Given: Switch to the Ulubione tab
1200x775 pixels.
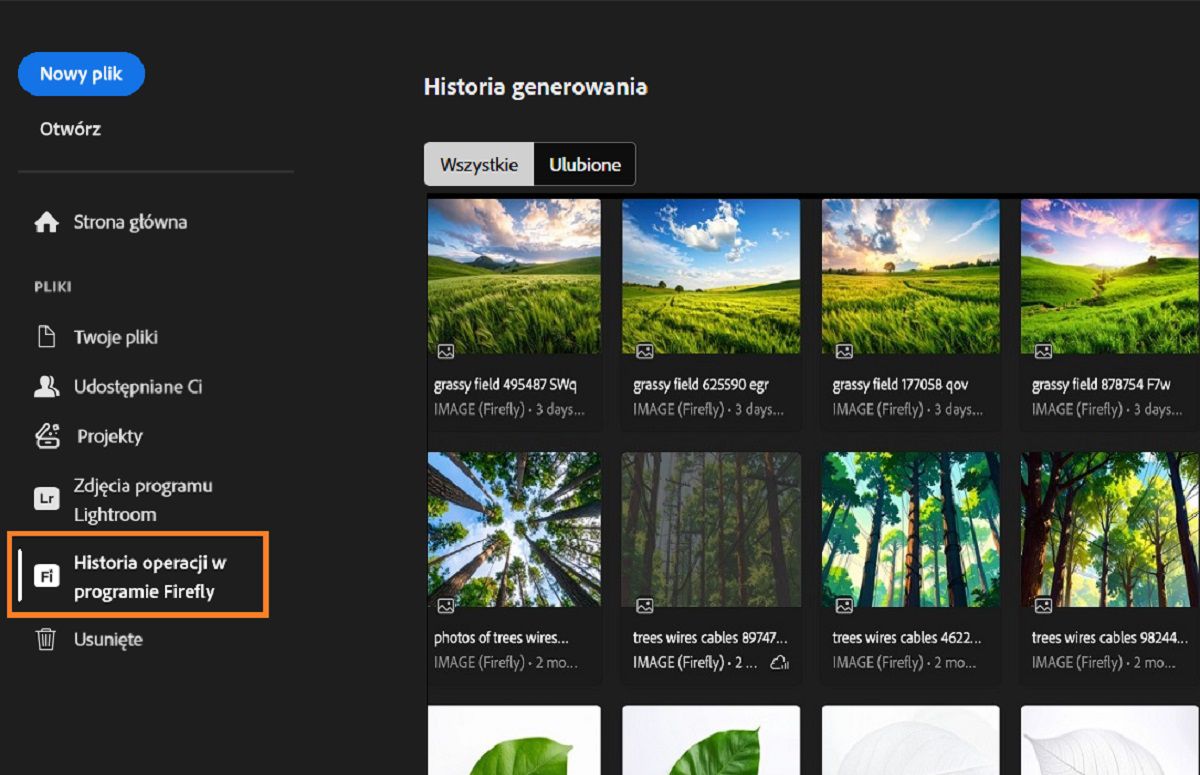Looking at the screenshot, I should [585, 165].
